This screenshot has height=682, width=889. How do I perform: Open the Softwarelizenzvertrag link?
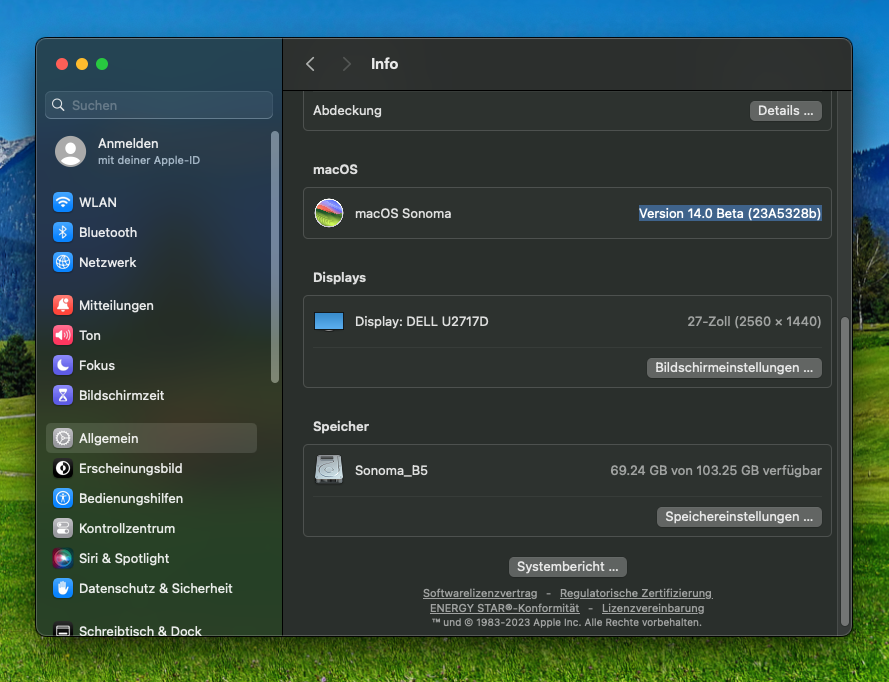point(480,593)
